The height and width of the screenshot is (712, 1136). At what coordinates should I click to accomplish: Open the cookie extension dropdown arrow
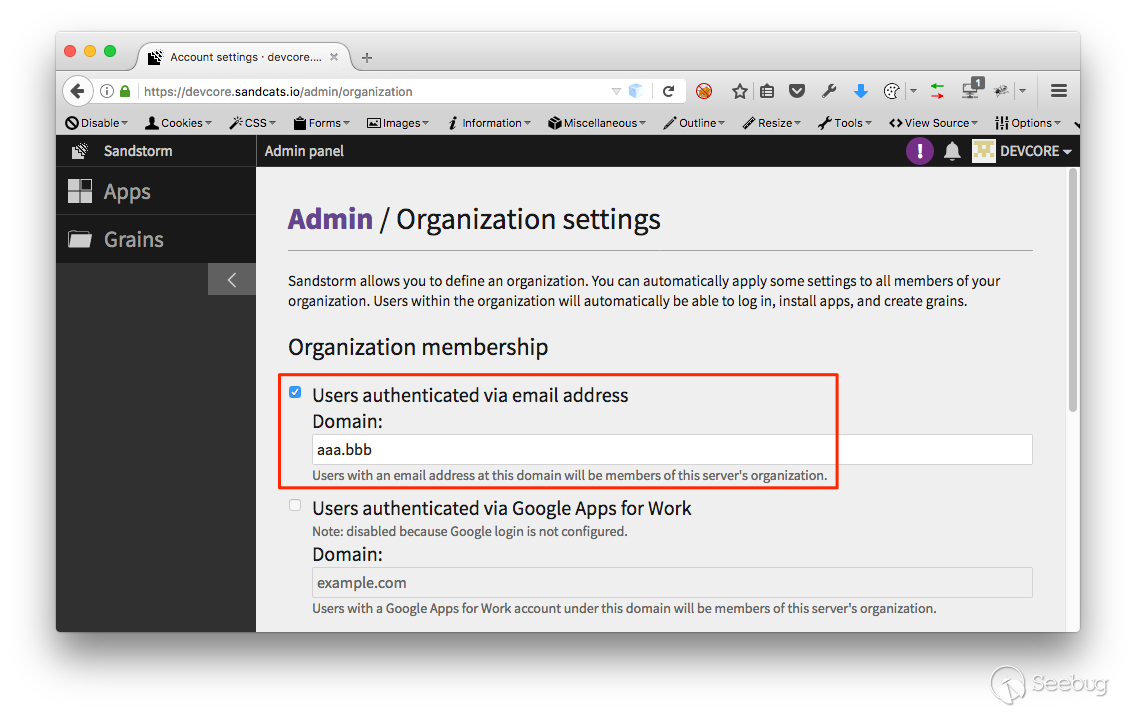coord(913,91)
